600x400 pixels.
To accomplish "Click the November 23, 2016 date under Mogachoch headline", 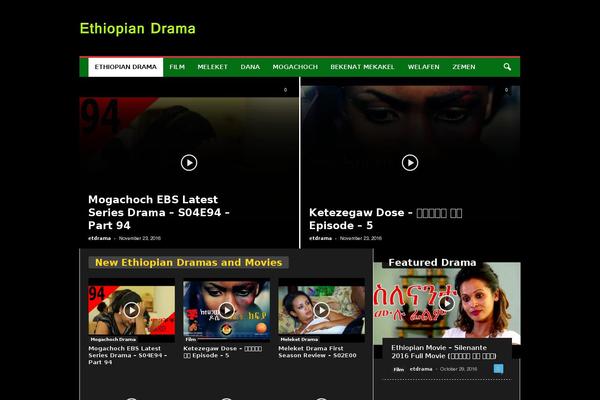I will (140, 238).
